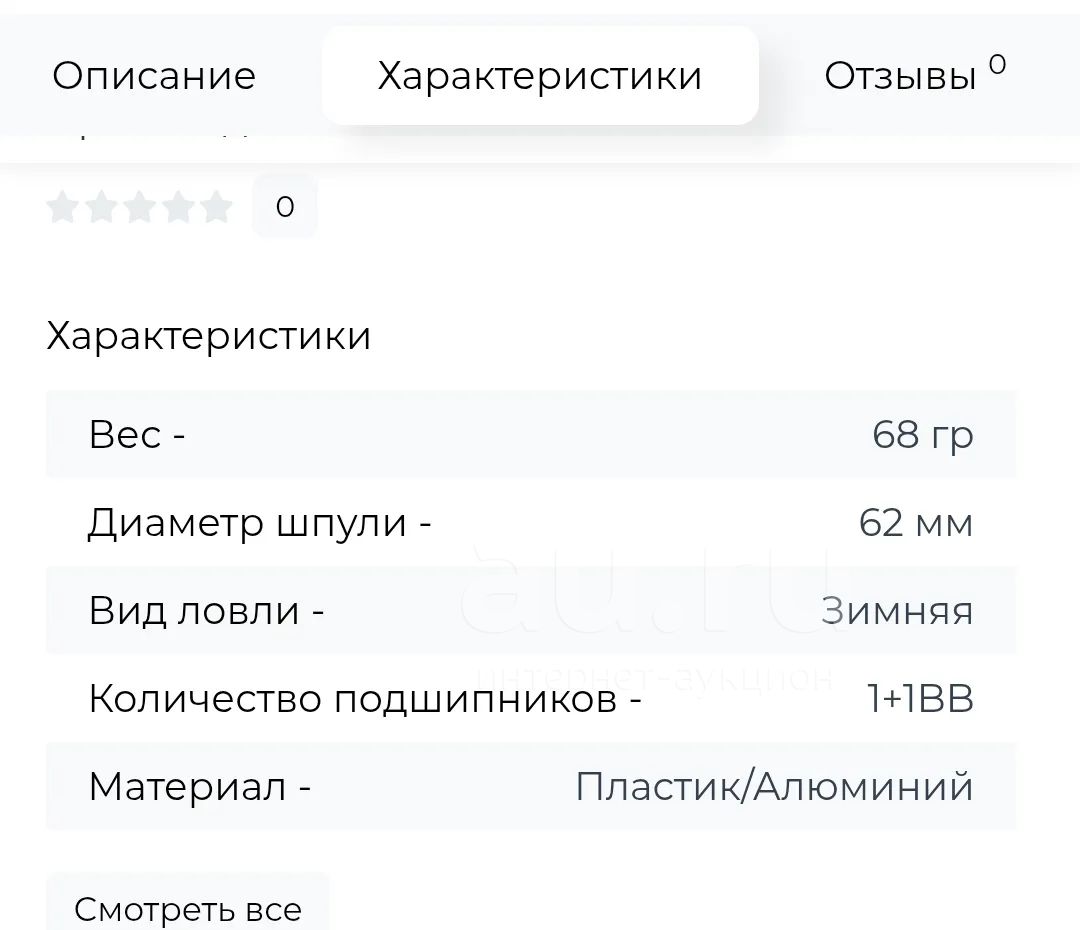
Task: Click the Характеристики section heading
Action: [x=209, y=336]
